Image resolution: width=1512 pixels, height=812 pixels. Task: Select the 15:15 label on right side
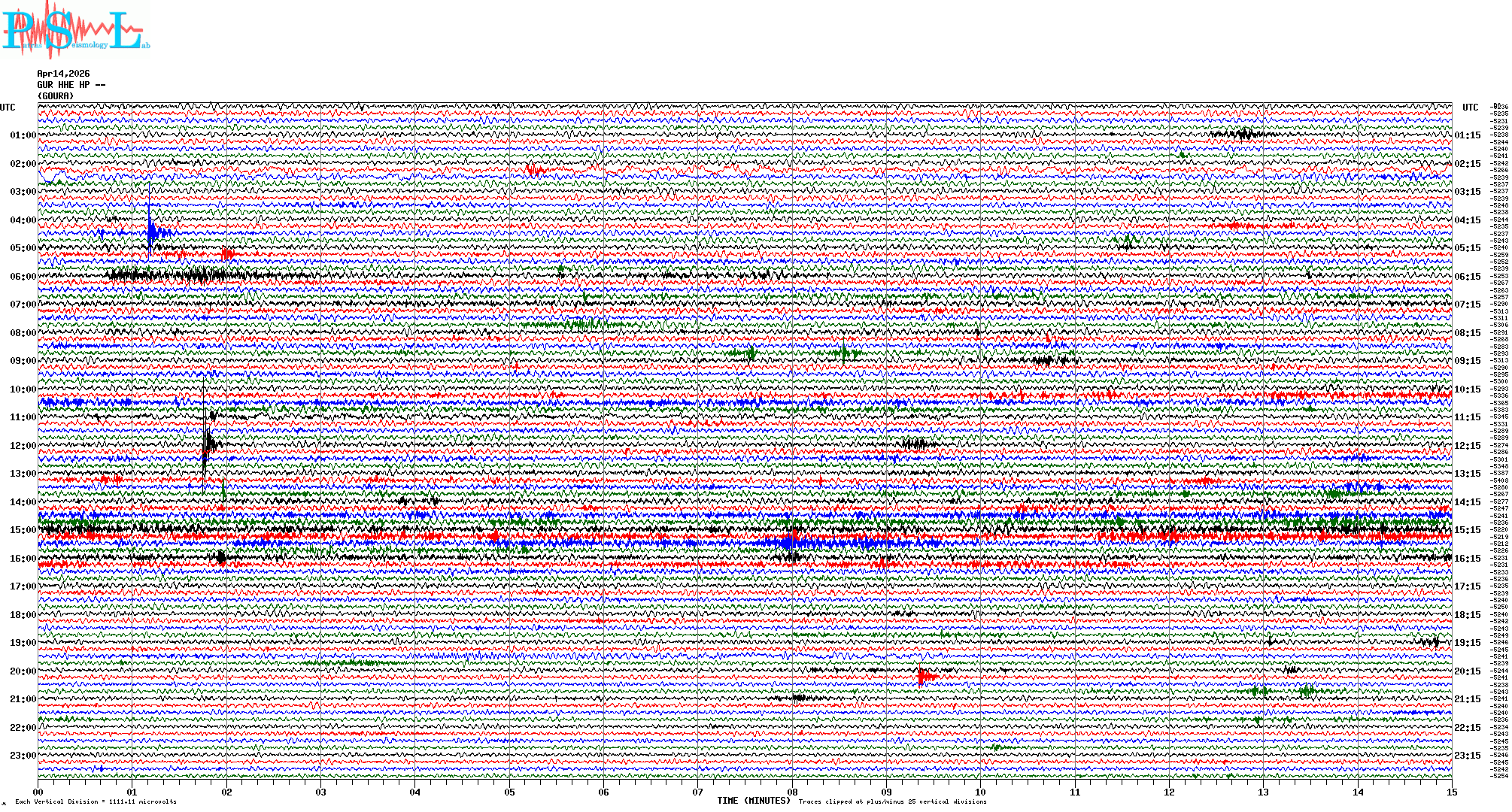tap(1467, 530)
